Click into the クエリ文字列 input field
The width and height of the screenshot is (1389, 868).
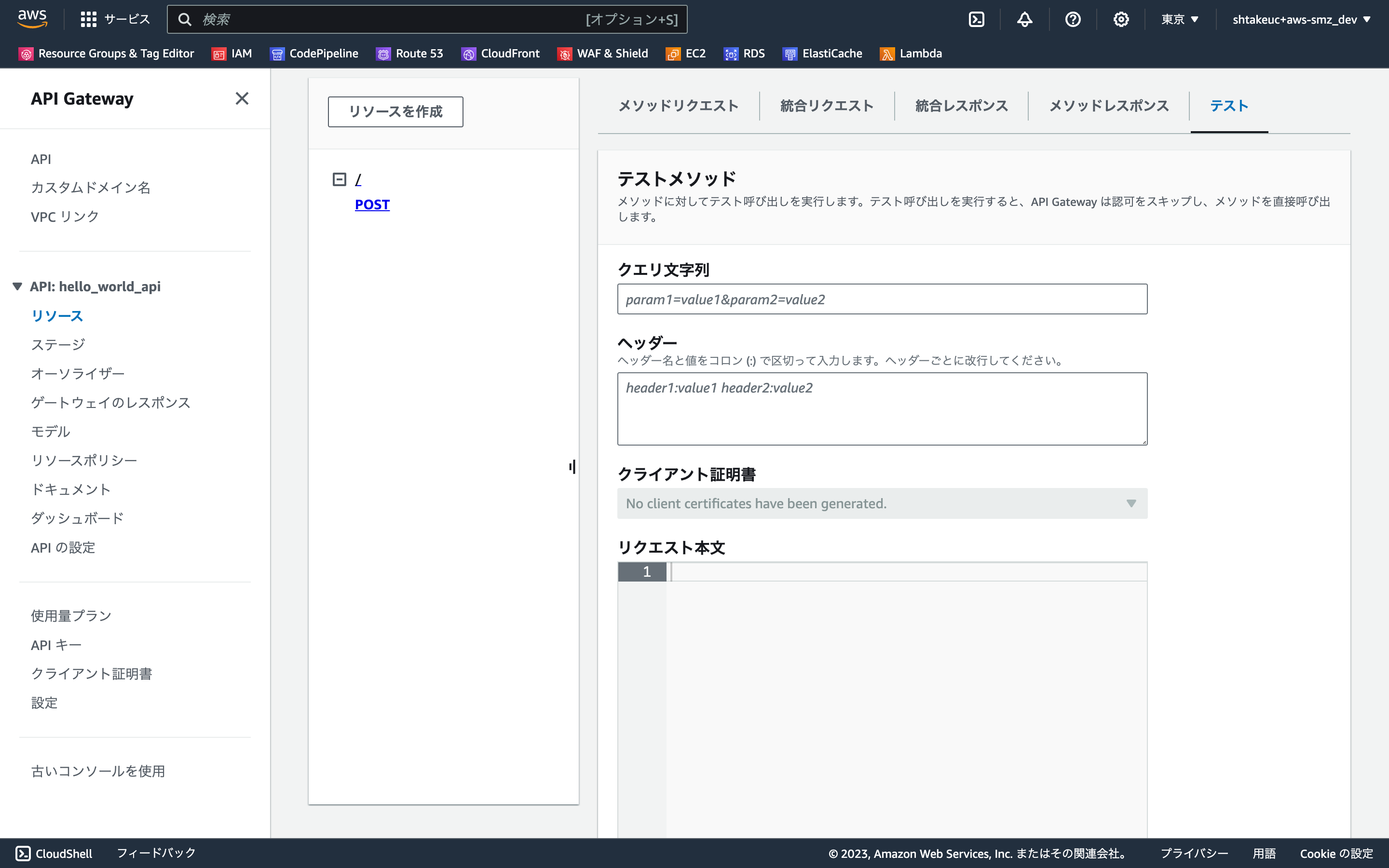[882, 299]
